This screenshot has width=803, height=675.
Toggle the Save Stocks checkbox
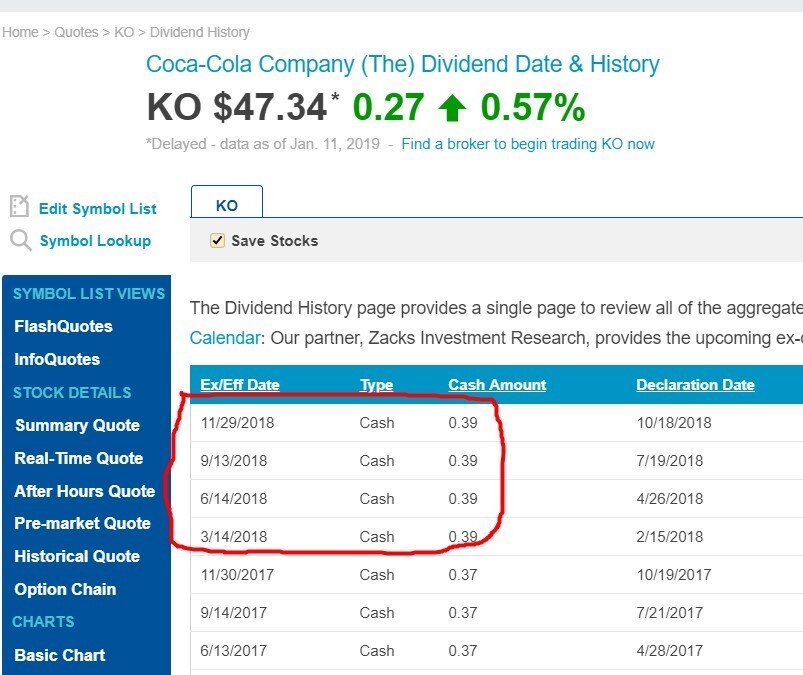click(x=218, y=240)
